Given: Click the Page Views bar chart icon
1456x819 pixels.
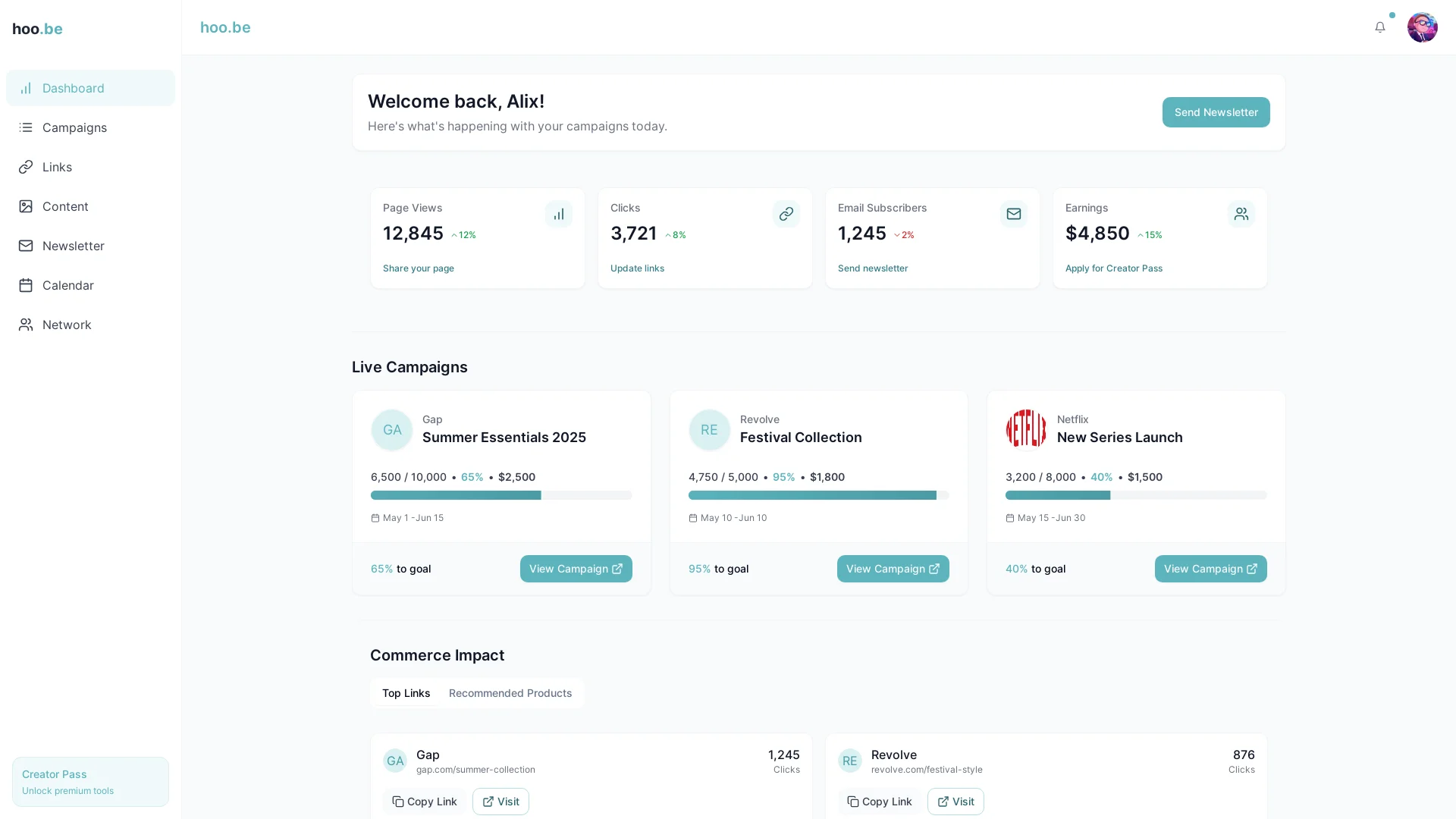Looking at the screenshot, I should 558,214.
